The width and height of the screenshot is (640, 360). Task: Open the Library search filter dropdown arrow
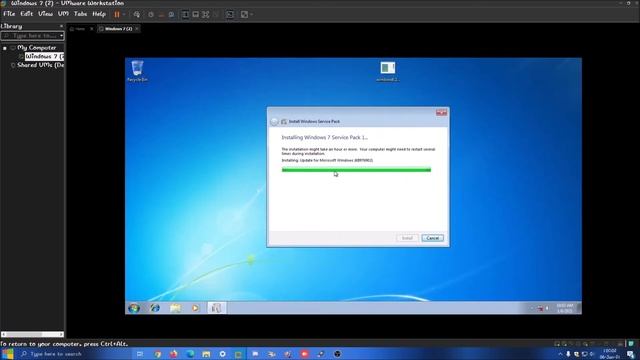(x=61, y=36)
